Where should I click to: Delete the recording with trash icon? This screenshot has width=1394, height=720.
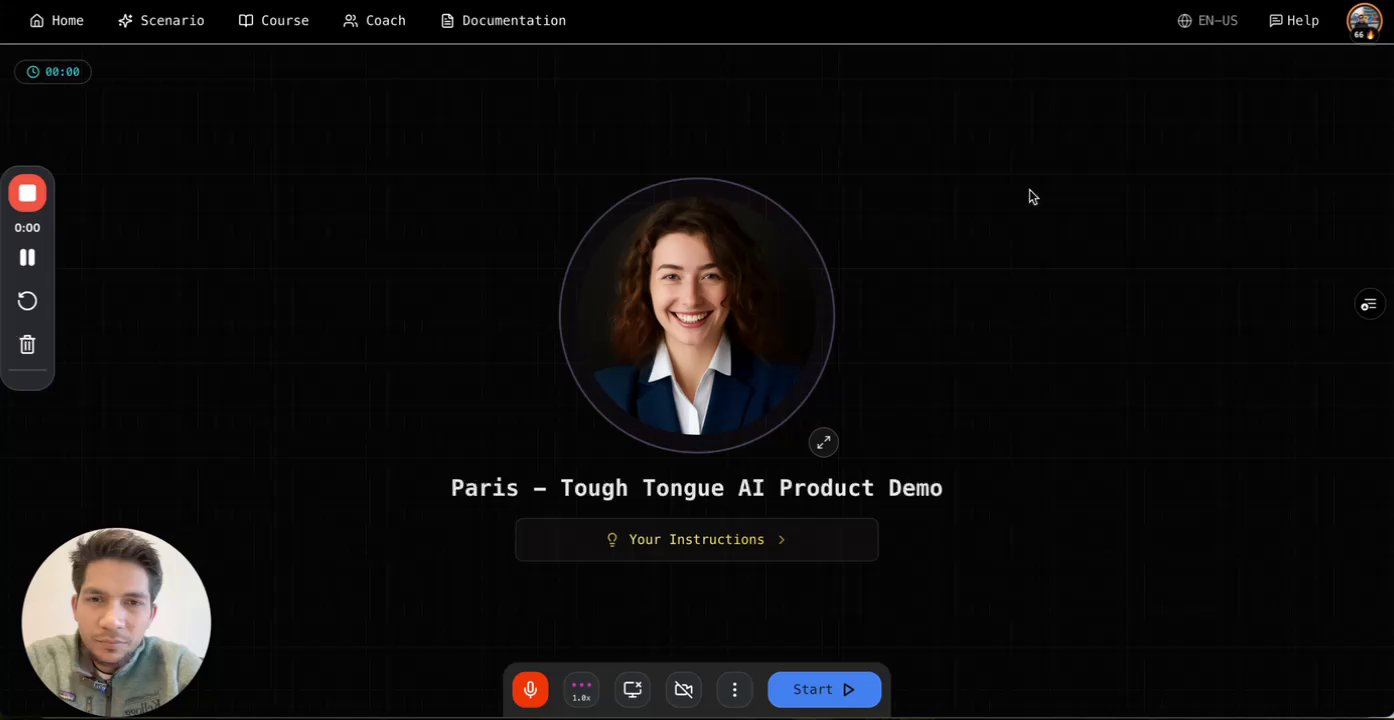pos(28,345)
